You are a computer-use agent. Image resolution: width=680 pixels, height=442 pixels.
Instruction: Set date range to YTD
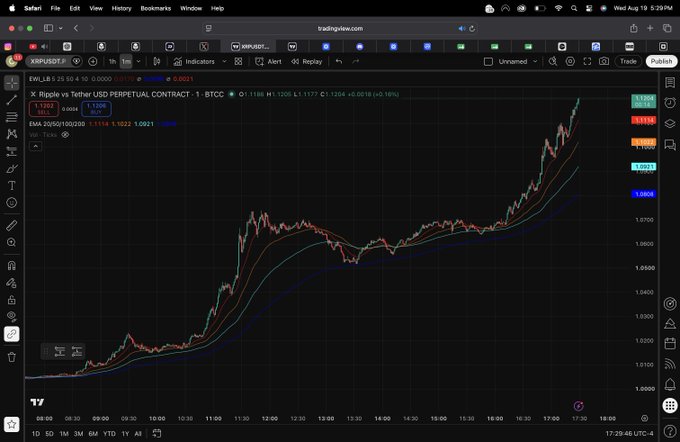click(x=109, y=433)
